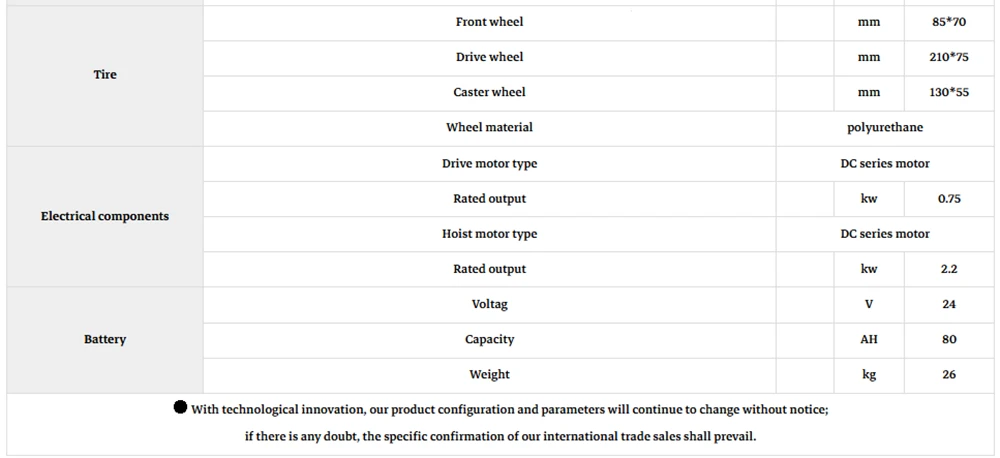The width and height of the screenshot is (1000, 458).
Task: Select the Caster wheel label
Action: click(489, 92)
